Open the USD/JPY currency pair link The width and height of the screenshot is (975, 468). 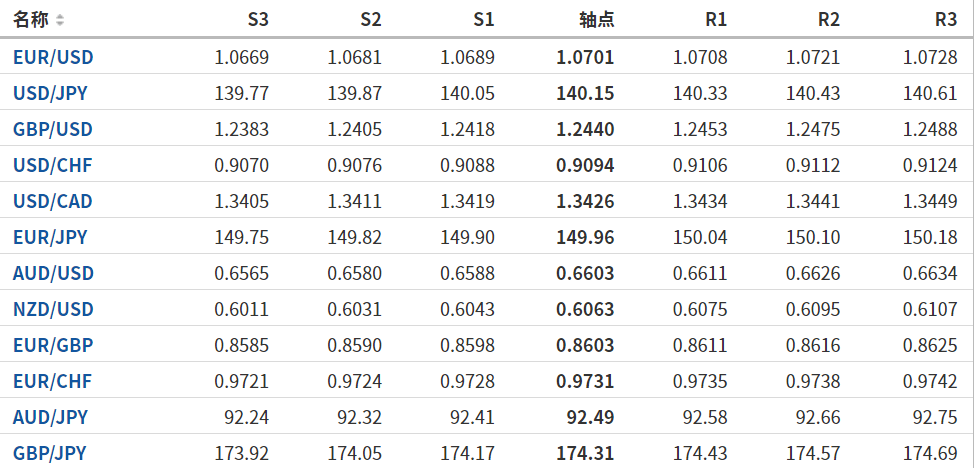coord(50,93)
